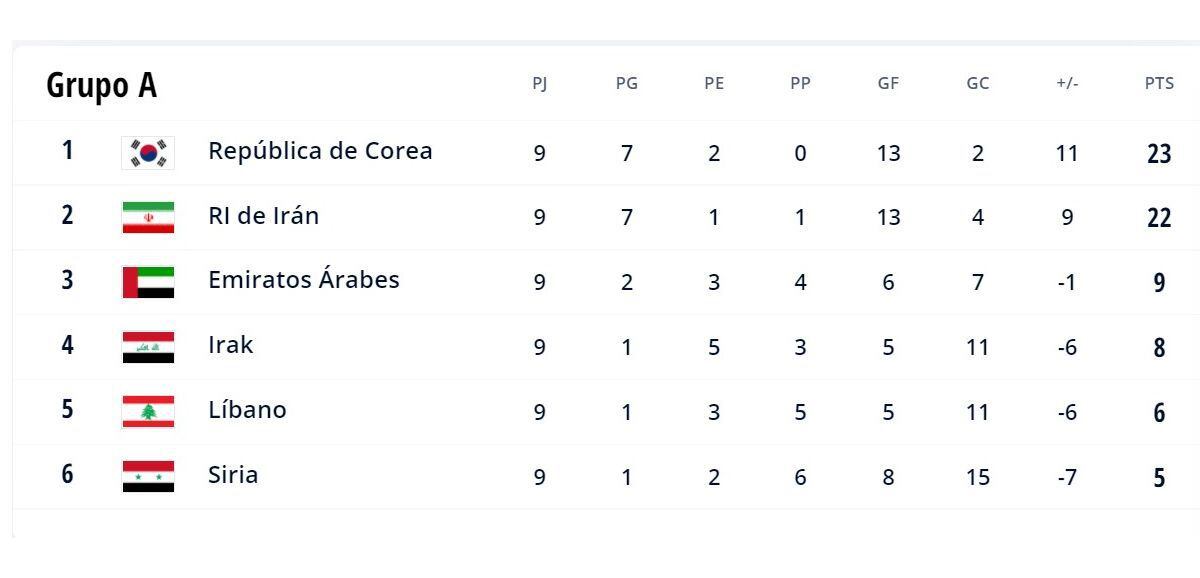This screenshot has width=1200, height=578.
Task: Select the Irak team name
Action: coord(230,345)
